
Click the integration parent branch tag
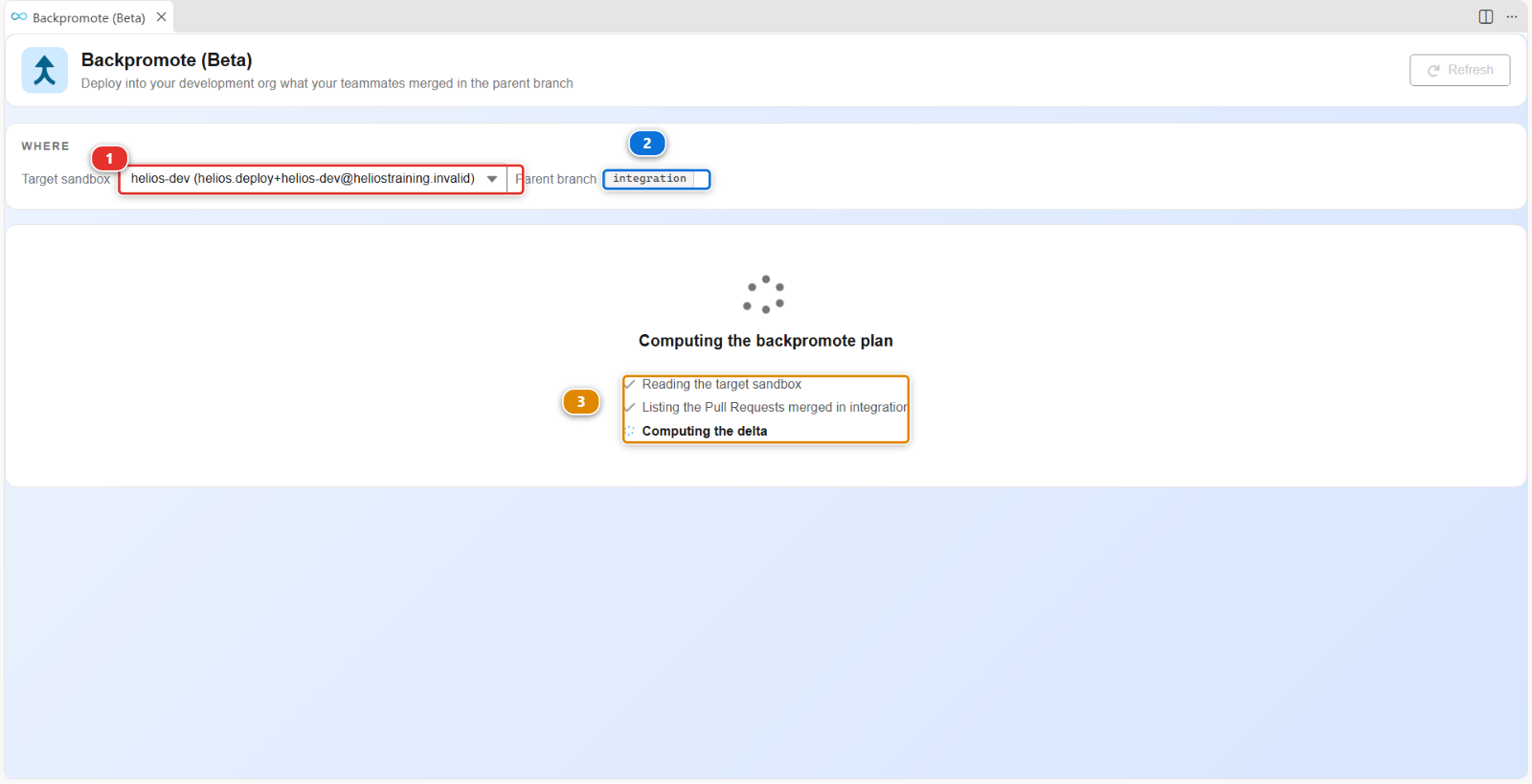coord(649,179)
